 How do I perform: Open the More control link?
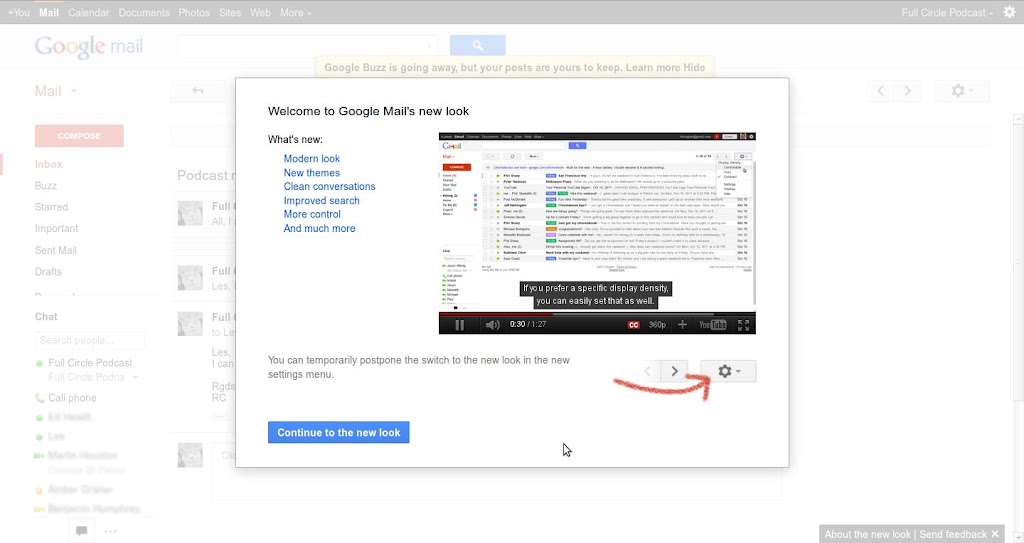(312, 214)
